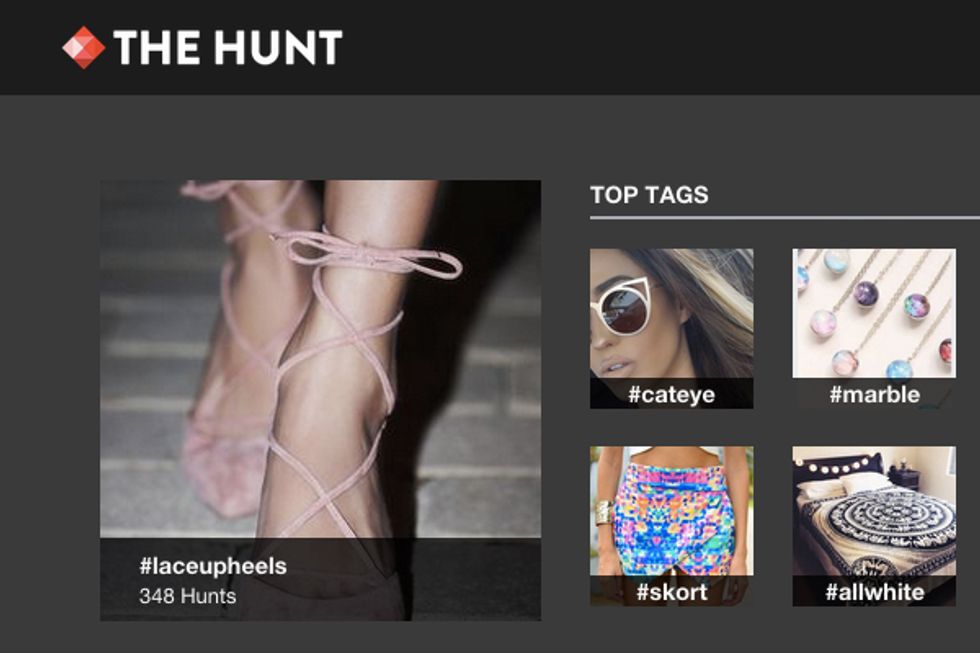Click THE HUNT wordmark in header
Viewport: 980px width, 653px height.
[228, 47]
